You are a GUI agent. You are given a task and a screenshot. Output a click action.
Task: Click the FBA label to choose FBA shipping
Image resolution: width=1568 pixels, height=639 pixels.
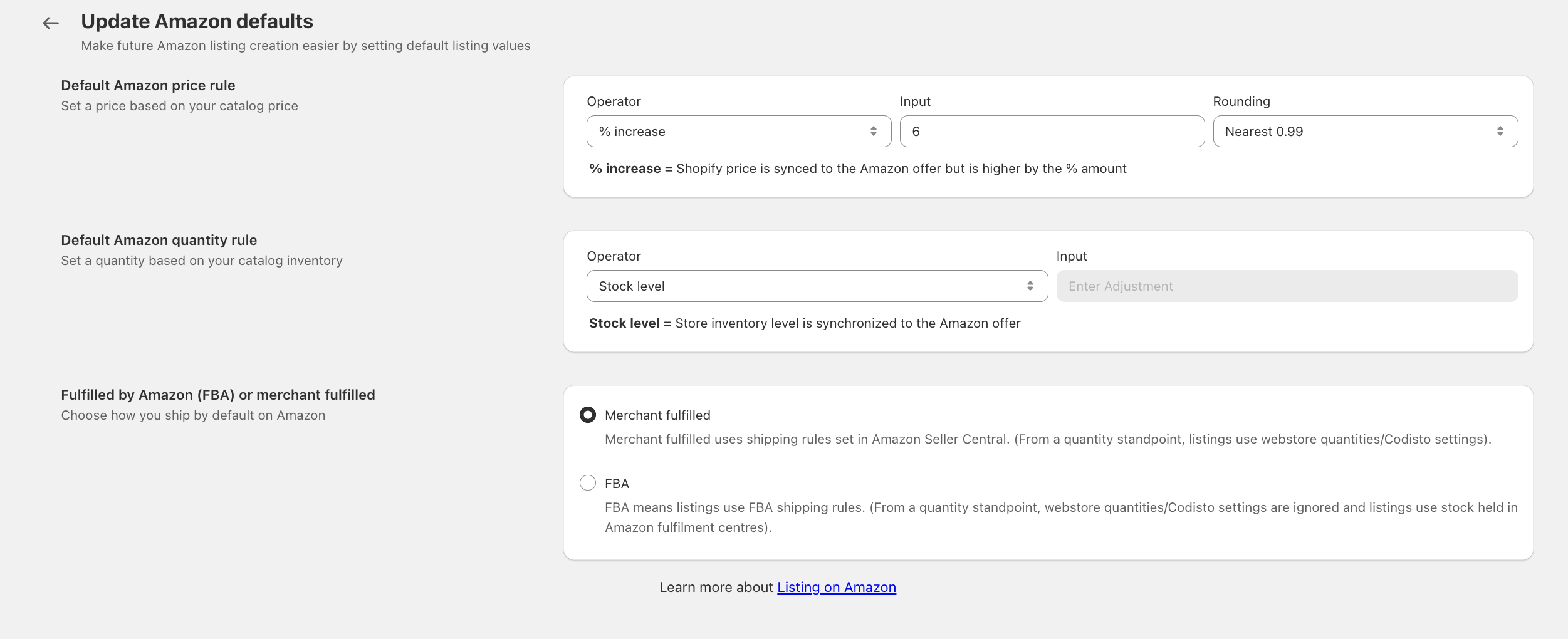tap(617, 482)
